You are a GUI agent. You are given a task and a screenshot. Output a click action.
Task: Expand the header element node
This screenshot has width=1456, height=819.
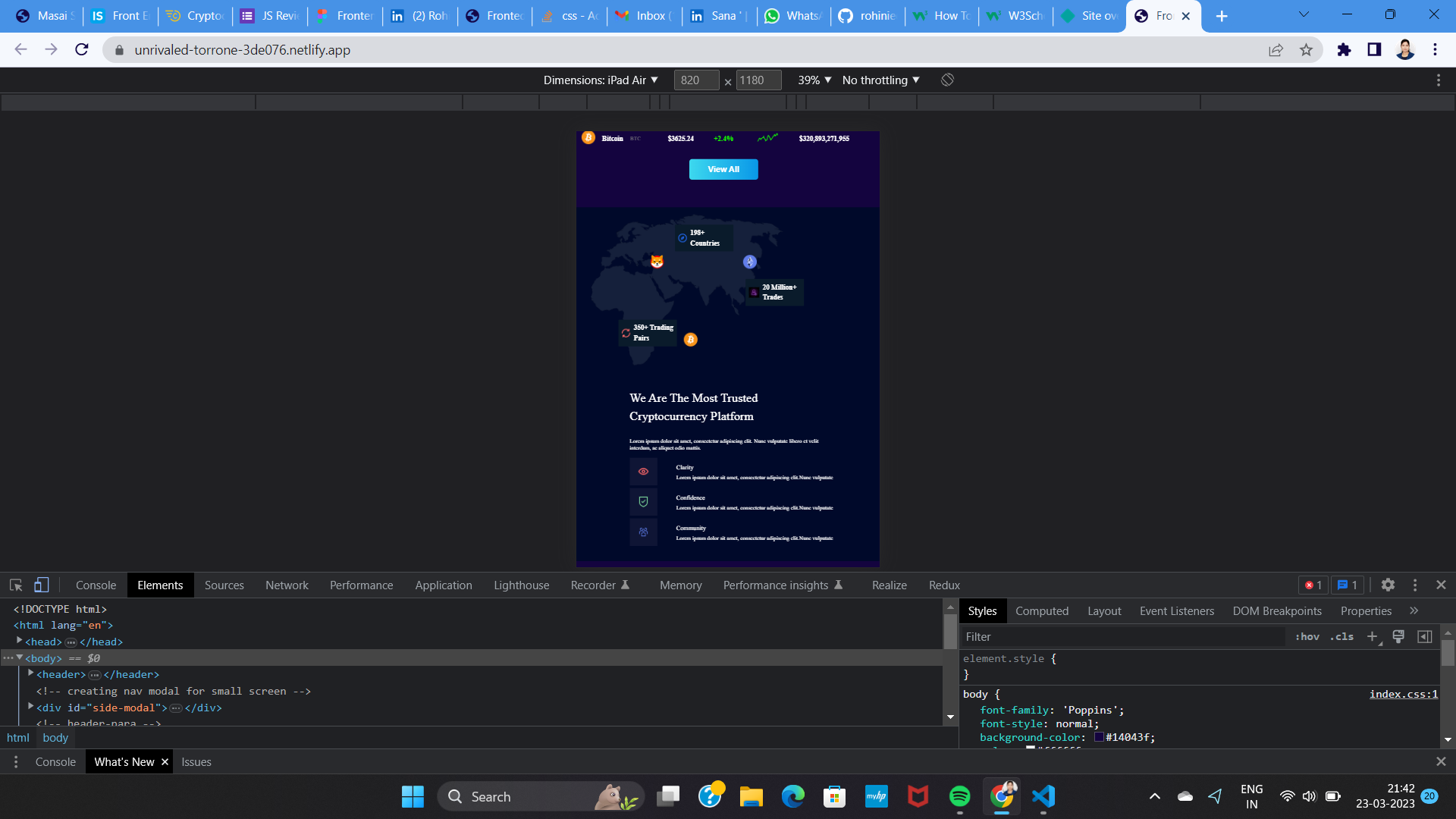[x=31, y=673]
